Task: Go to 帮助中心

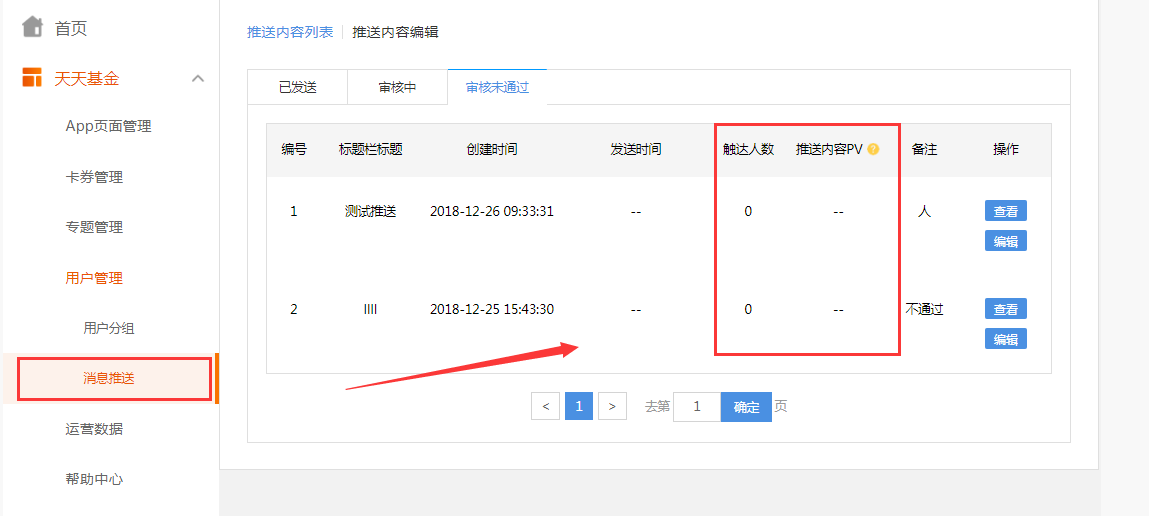Action: (x=94, y=480)
